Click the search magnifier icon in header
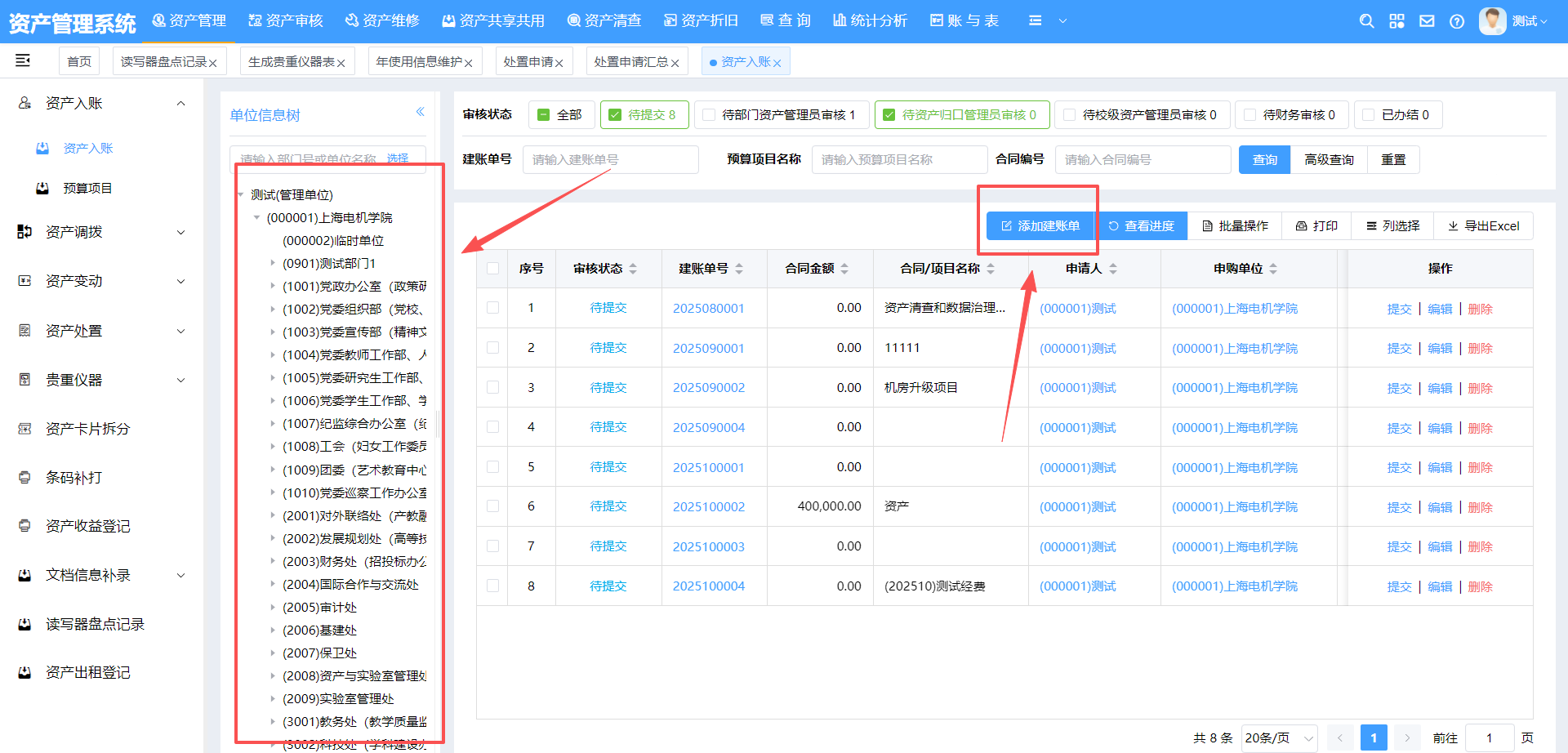The height and width of the screenshot is (753, 1568). [x=1366, y=21]
